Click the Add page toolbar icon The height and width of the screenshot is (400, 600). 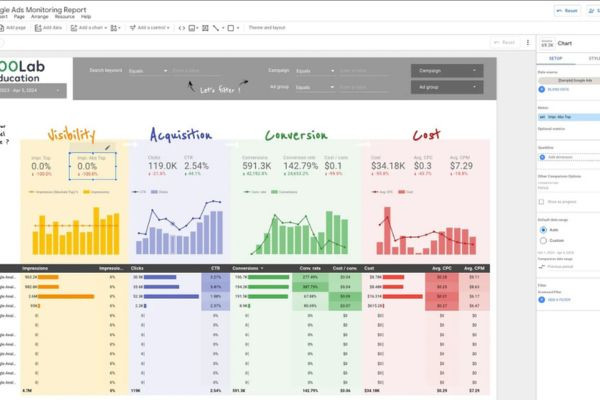click(x=2, y=28)
